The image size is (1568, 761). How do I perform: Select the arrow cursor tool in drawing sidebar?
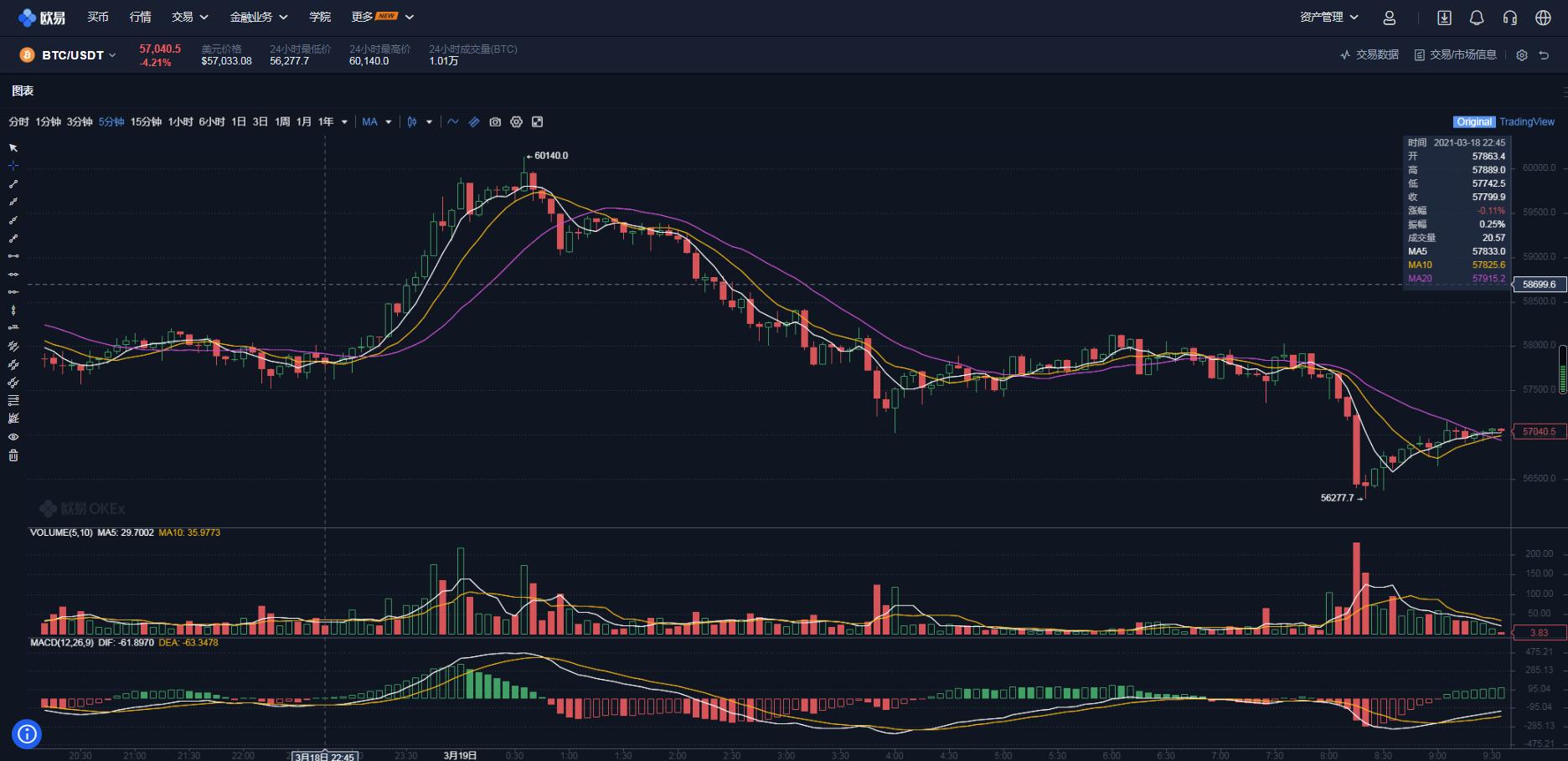click(x=13, y=147)
